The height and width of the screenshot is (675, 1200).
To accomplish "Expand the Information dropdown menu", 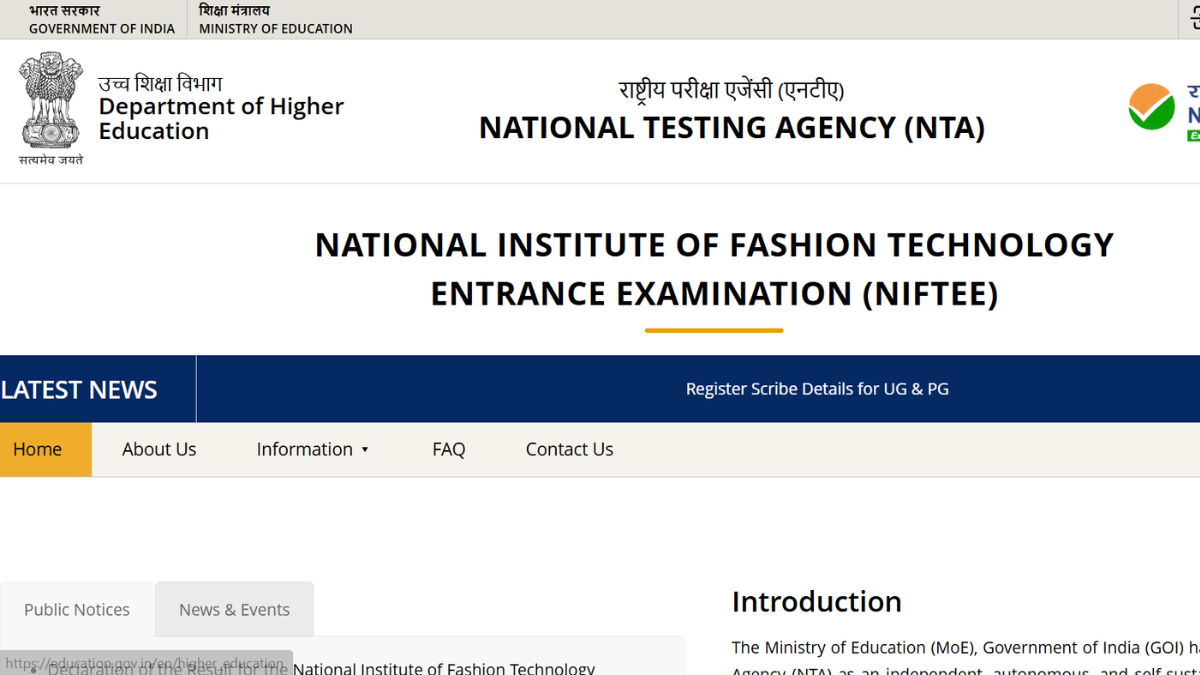I will click(312, 449).
